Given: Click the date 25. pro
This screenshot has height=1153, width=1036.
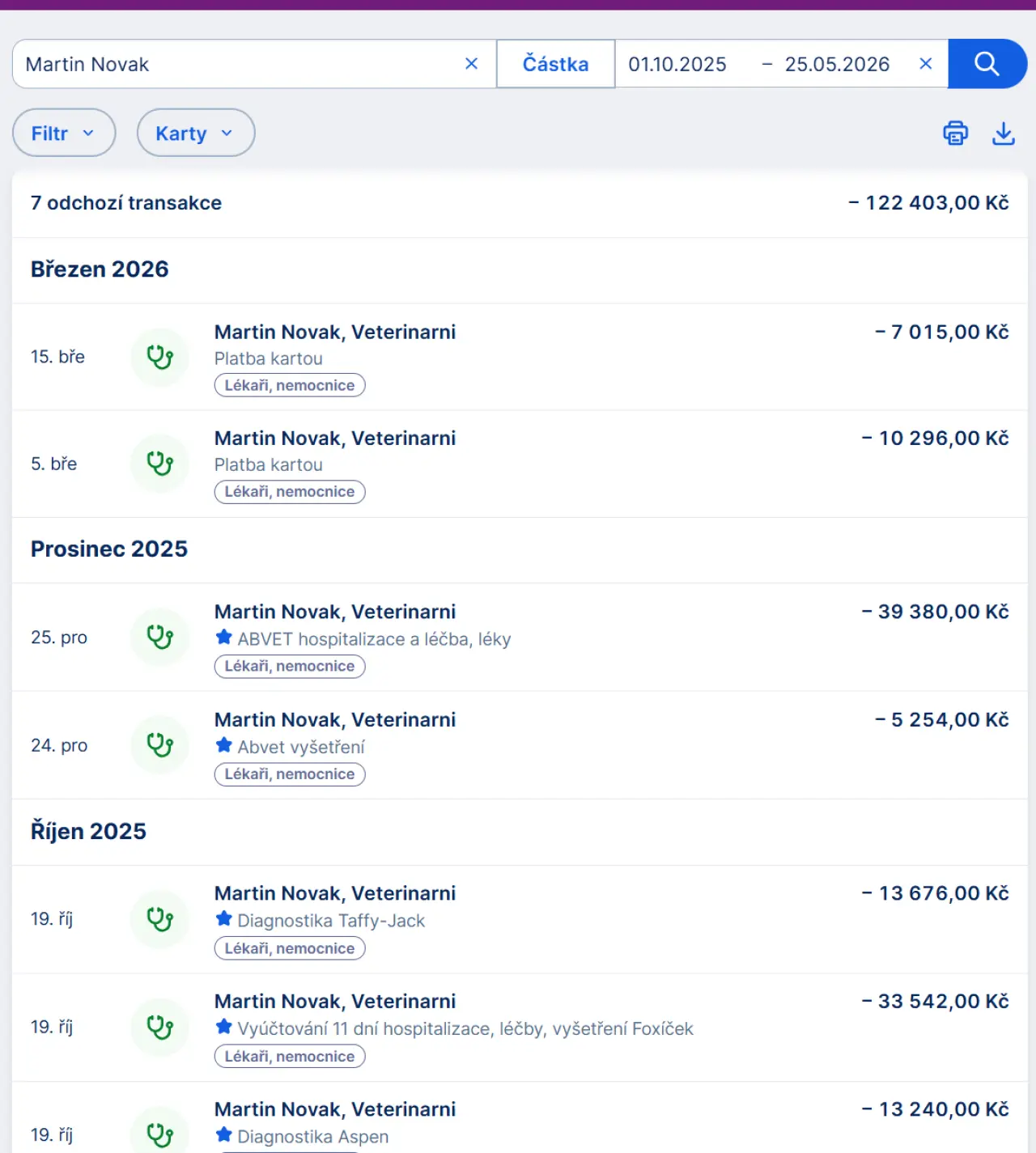Looking at the screenshot, I should coord(59,638).
